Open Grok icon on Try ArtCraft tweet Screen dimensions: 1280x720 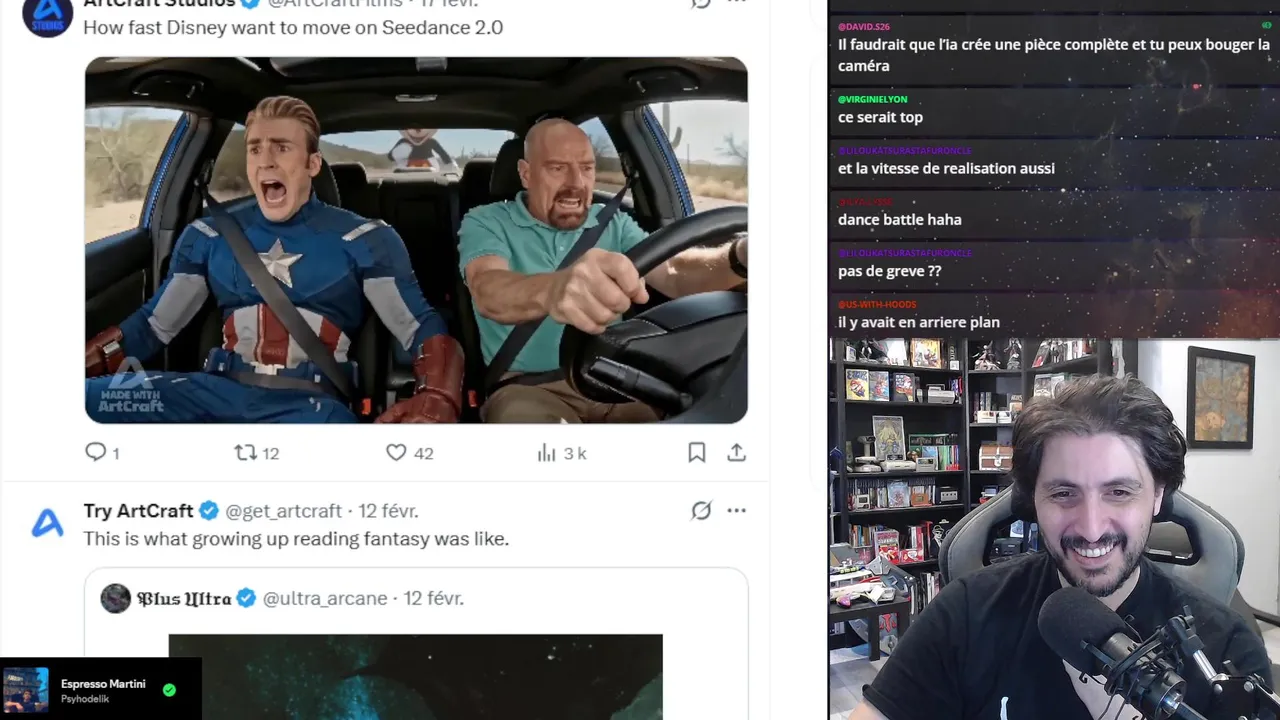[701, 511]
